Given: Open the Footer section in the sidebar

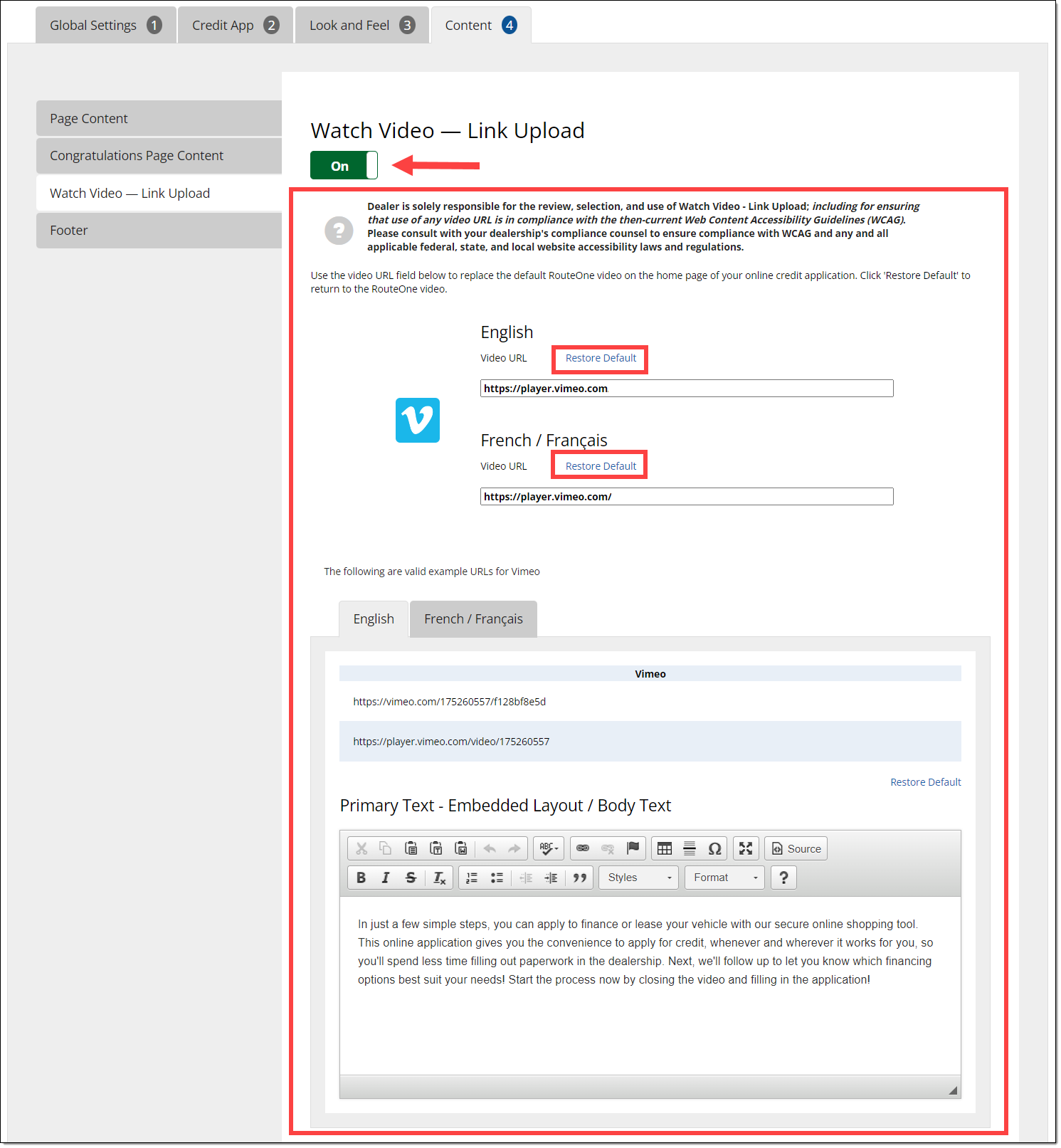Looking at the screenshot, I should click(159, 231).
